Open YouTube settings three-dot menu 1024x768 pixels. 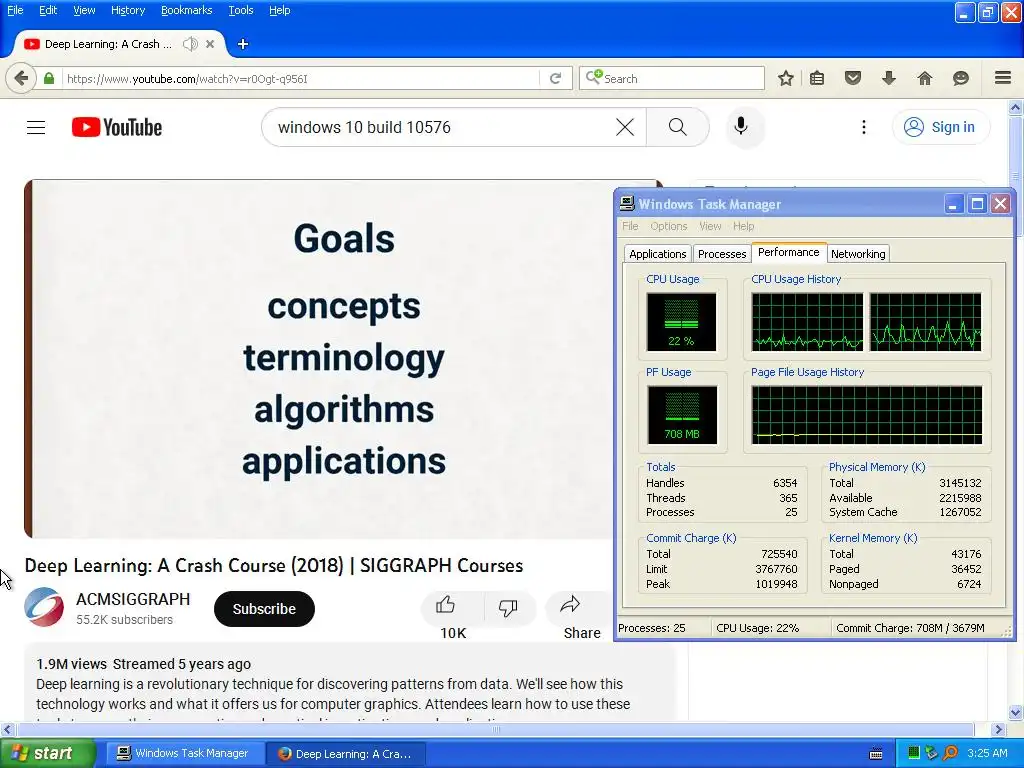[x=863, y=127]
